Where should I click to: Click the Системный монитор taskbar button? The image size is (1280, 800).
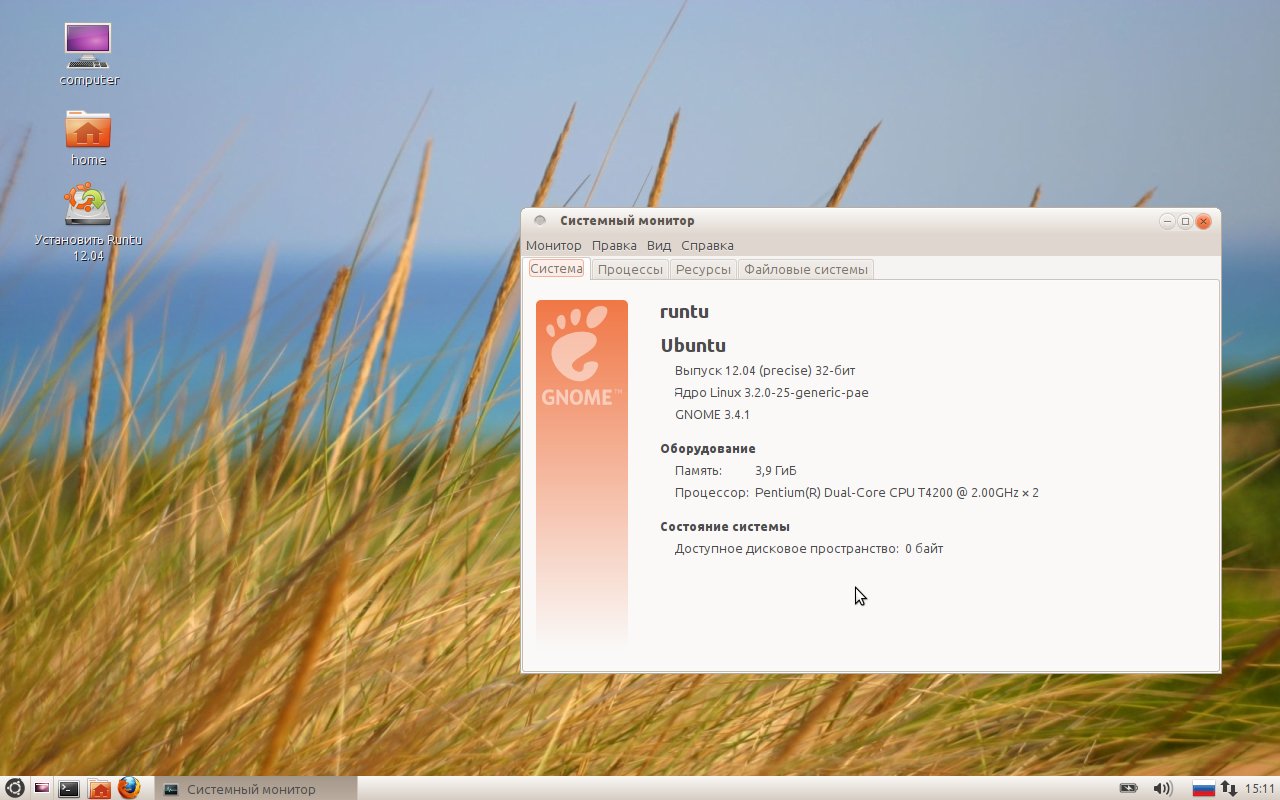pos(257,788)
